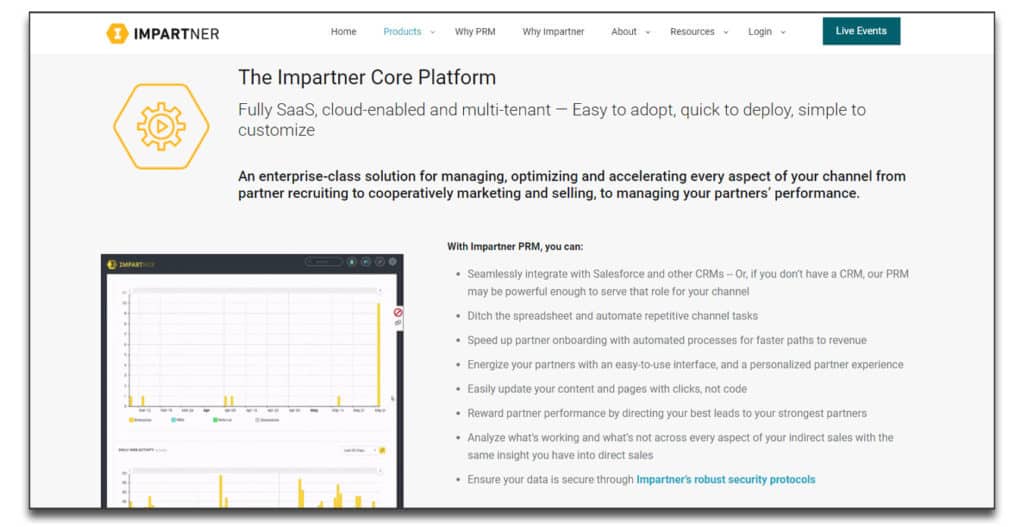Screen dimensions: 1024x527
Task: Open the date-range dropdown above the lower chart
Action: point(360,450)
